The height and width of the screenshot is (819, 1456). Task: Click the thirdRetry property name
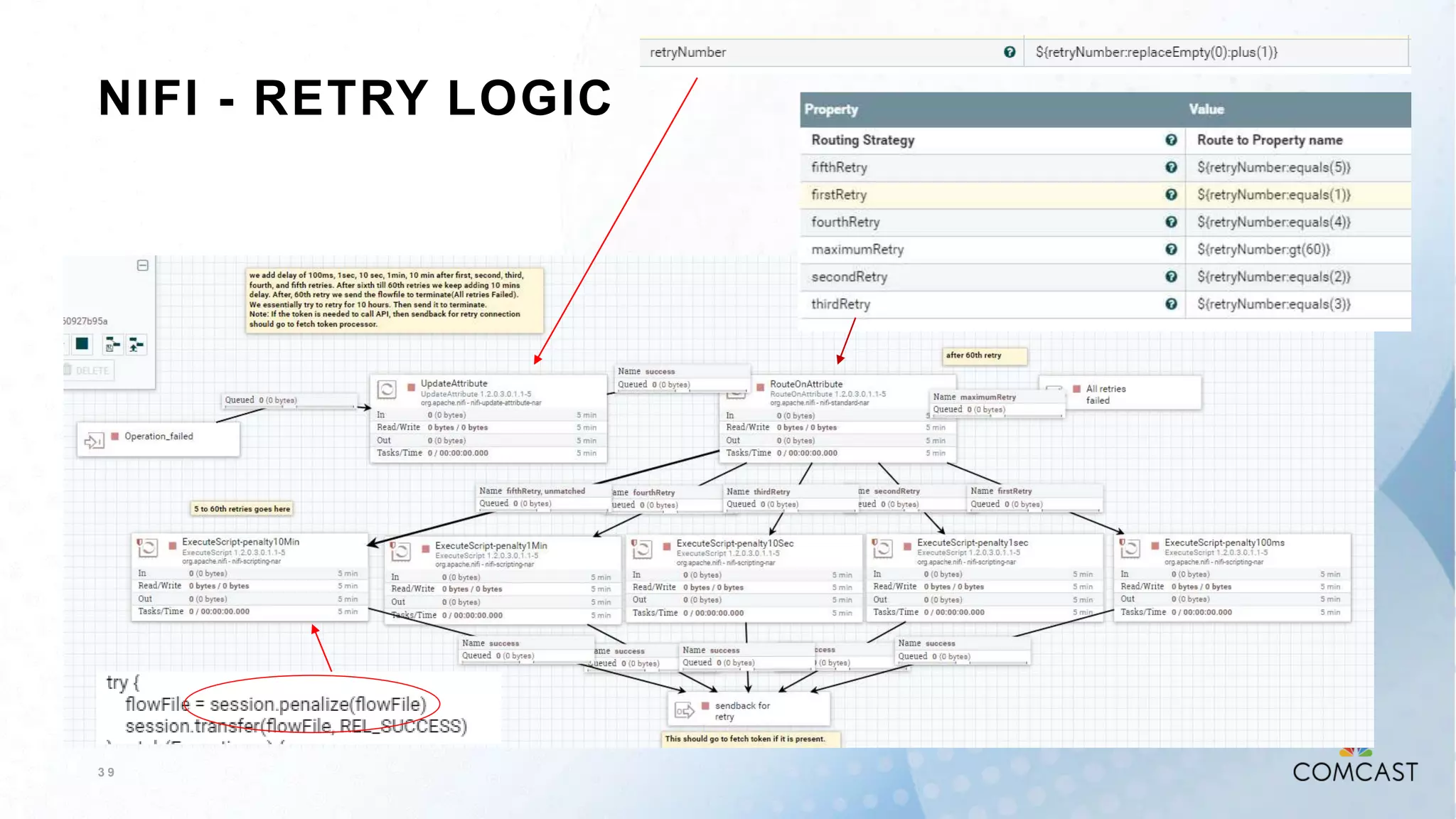840,304
